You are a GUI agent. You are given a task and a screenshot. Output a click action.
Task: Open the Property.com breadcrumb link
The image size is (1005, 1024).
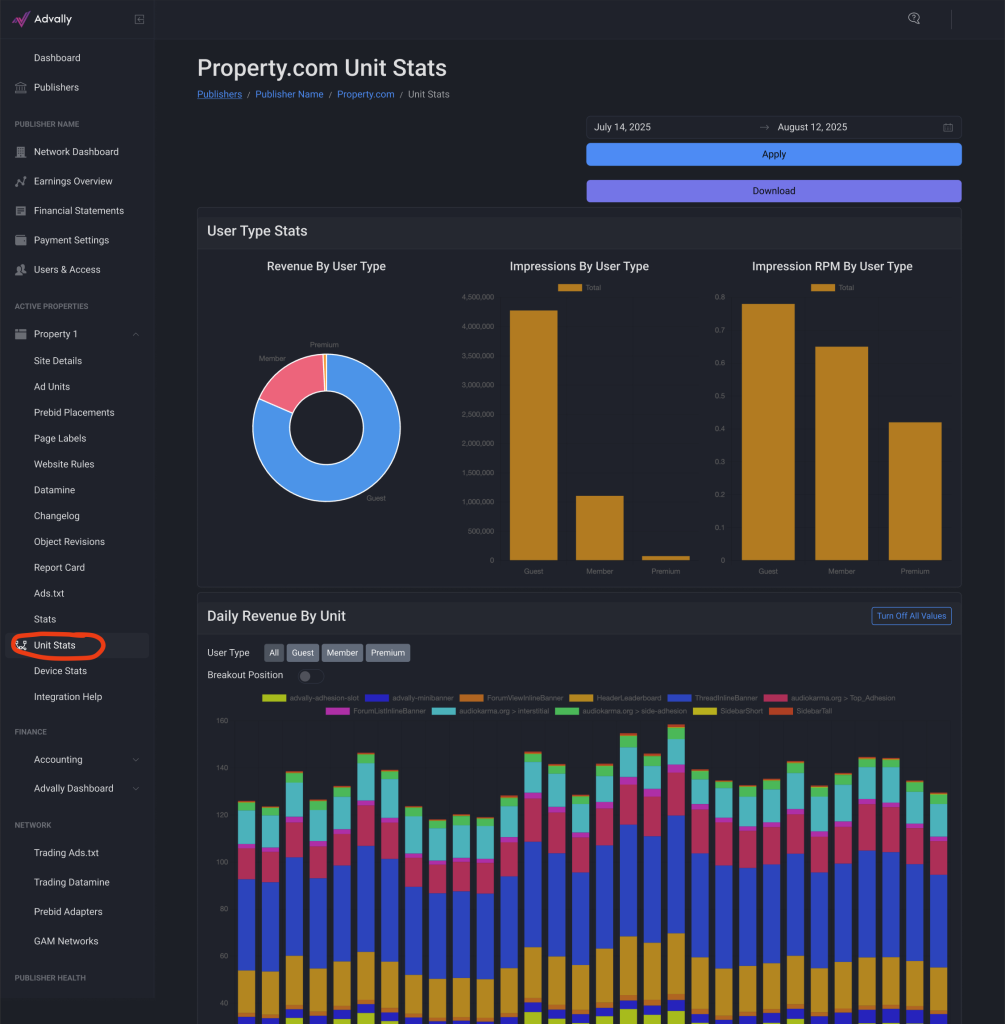tap(366, 95)
